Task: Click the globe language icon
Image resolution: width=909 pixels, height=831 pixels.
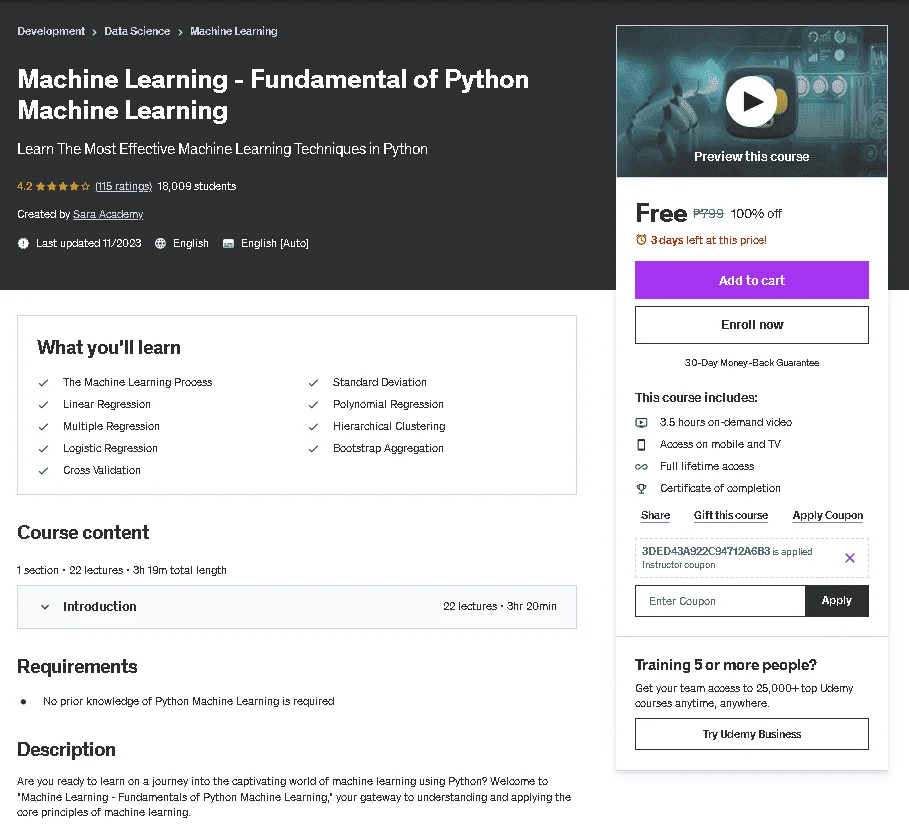Action: (x=160, y=244)
